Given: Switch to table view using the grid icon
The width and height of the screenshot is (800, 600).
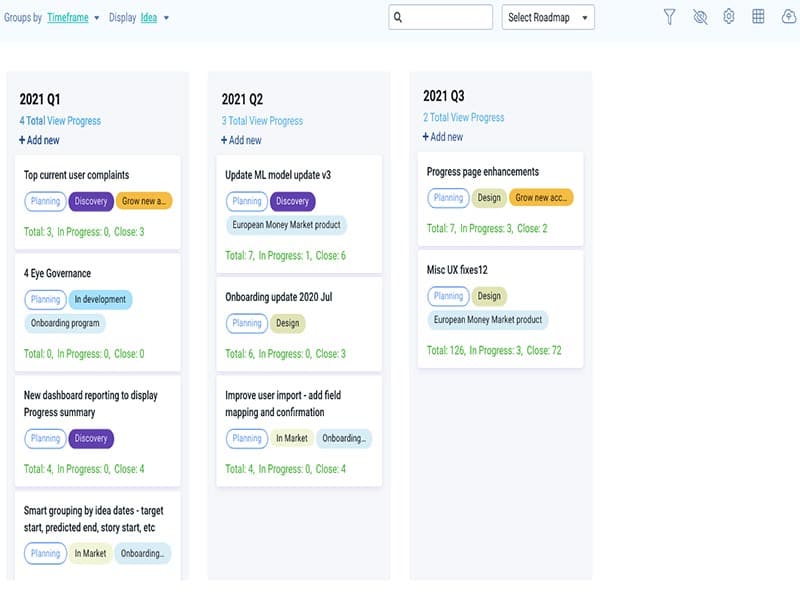Looking at the screenshot, I should tap(758, 16).
